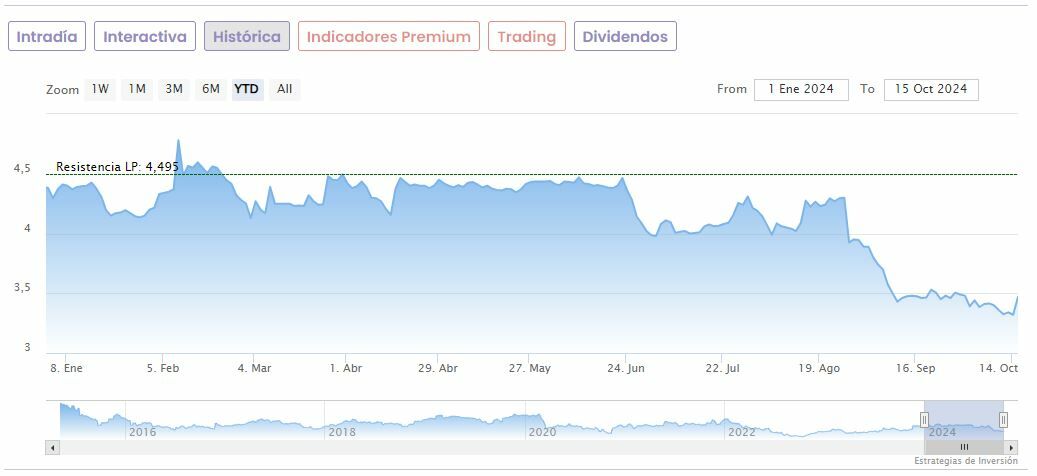Click the navigator scrollbar right arrow
The image size is (1037, 476).
tap(1012, 447)
